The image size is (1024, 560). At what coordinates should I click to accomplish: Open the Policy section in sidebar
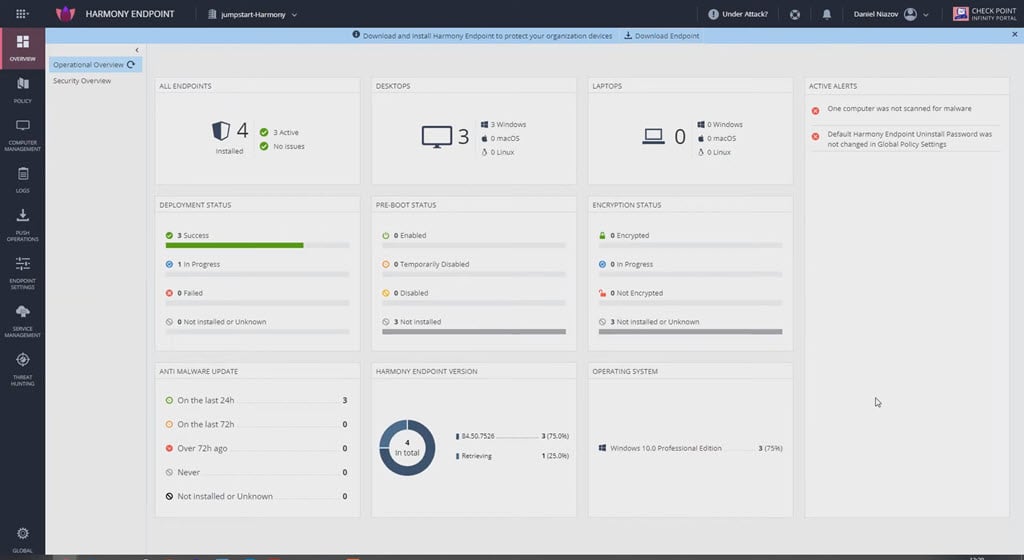(x=22, y=89)
